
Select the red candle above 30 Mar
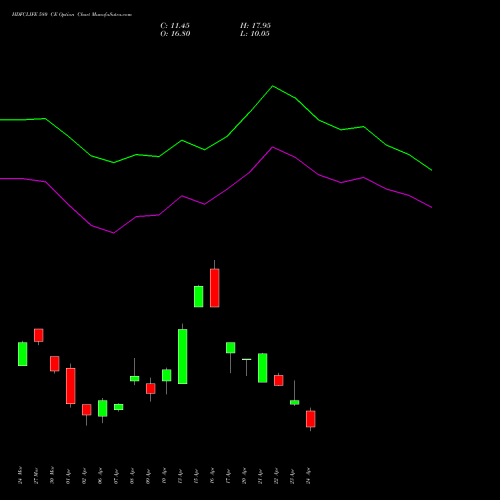[x=55, y=364]
